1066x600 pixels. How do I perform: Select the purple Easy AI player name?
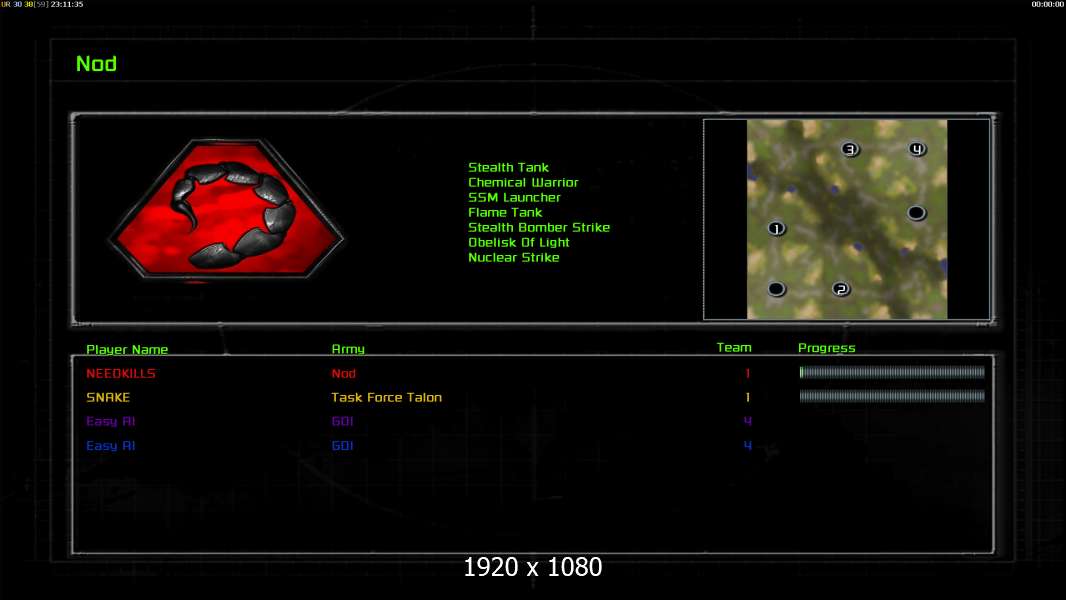point(110,421)
